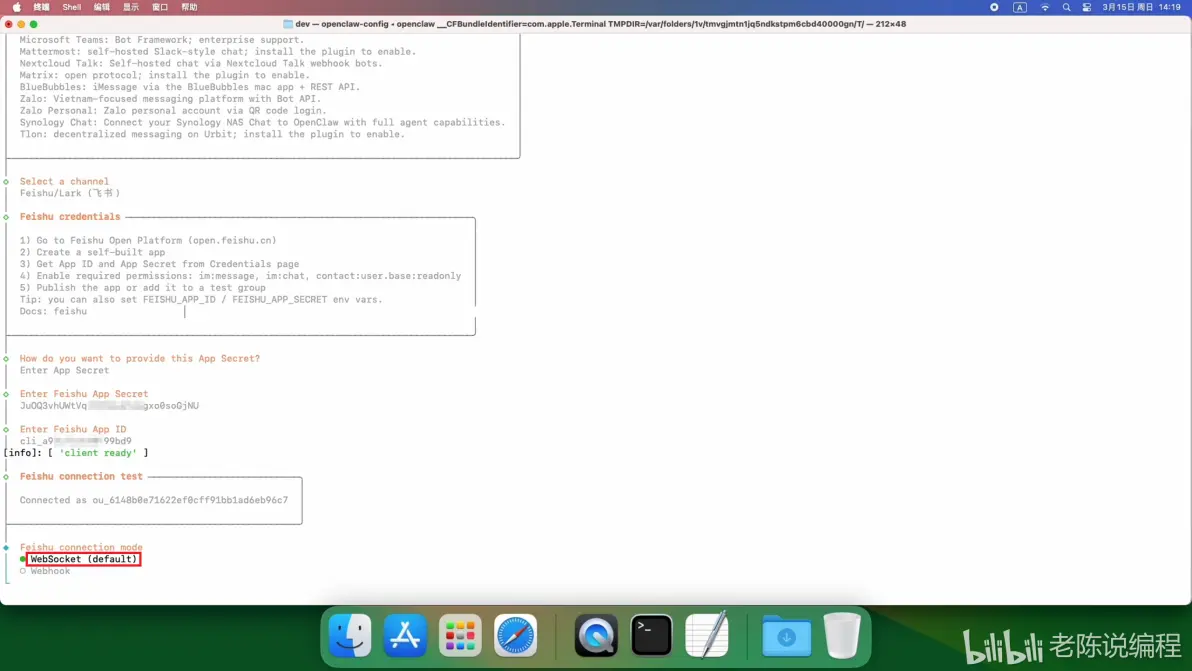
Task: Click the 'Zalo: Vietnam-focused' line
Action: 170,99
